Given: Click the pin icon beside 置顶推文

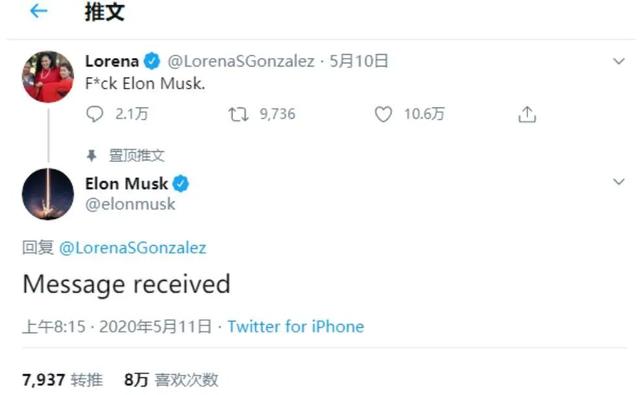Looking at the screenshot, I should pyautogui.click(x=91, y=155).
